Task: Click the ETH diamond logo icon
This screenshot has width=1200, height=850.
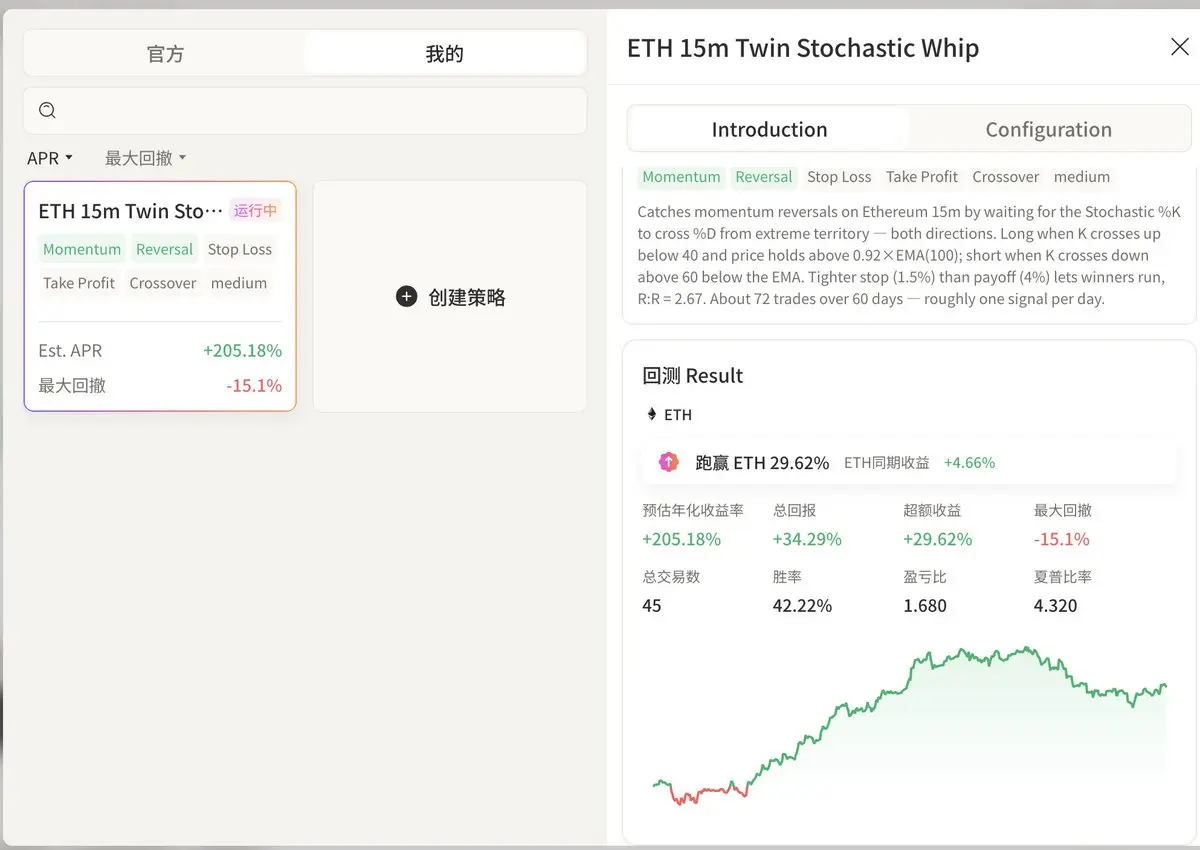Action: coord(652,414)
